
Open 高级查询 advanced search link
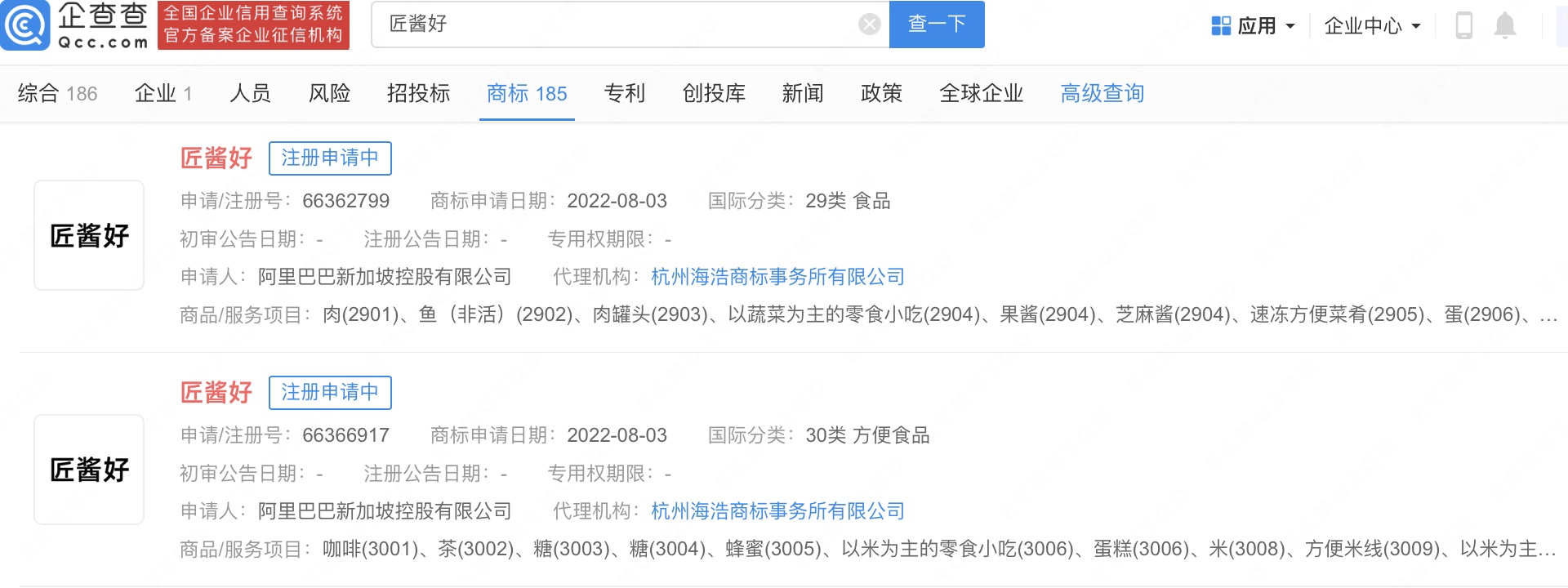(x=1102, y=94)
